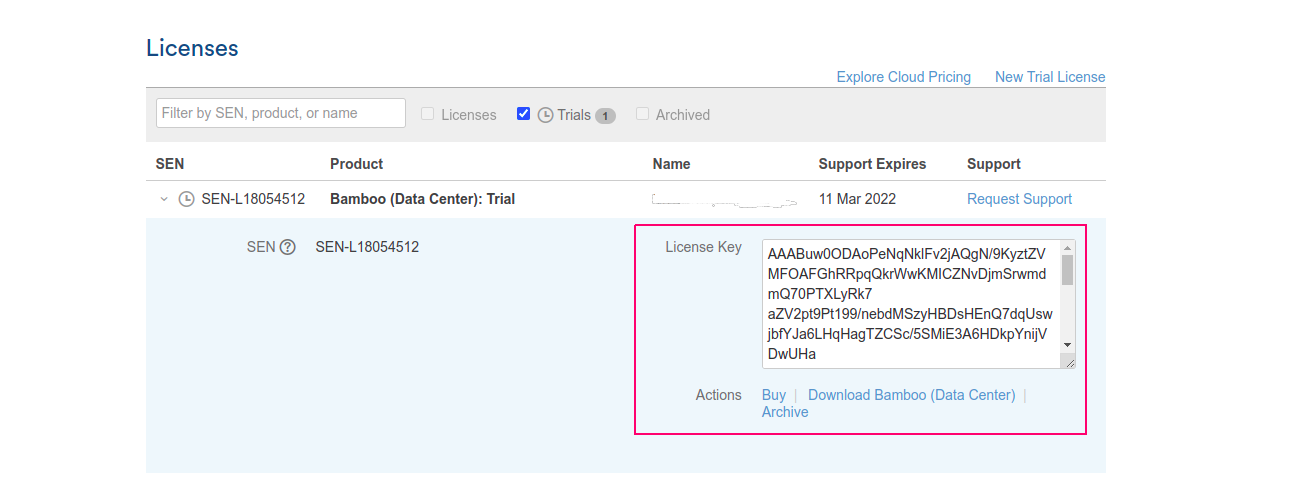Open the New Trial License link
The image size is (1314, 498).
pos(1050,77)
